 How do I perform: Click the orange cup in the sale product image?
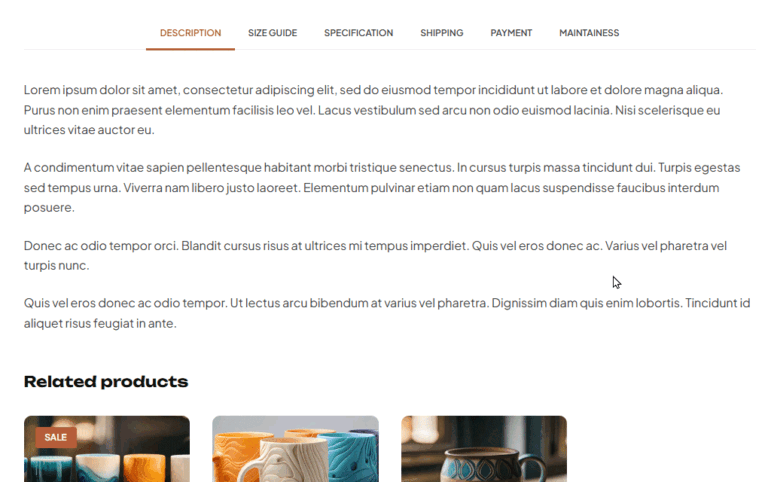[x=144, y=469]
